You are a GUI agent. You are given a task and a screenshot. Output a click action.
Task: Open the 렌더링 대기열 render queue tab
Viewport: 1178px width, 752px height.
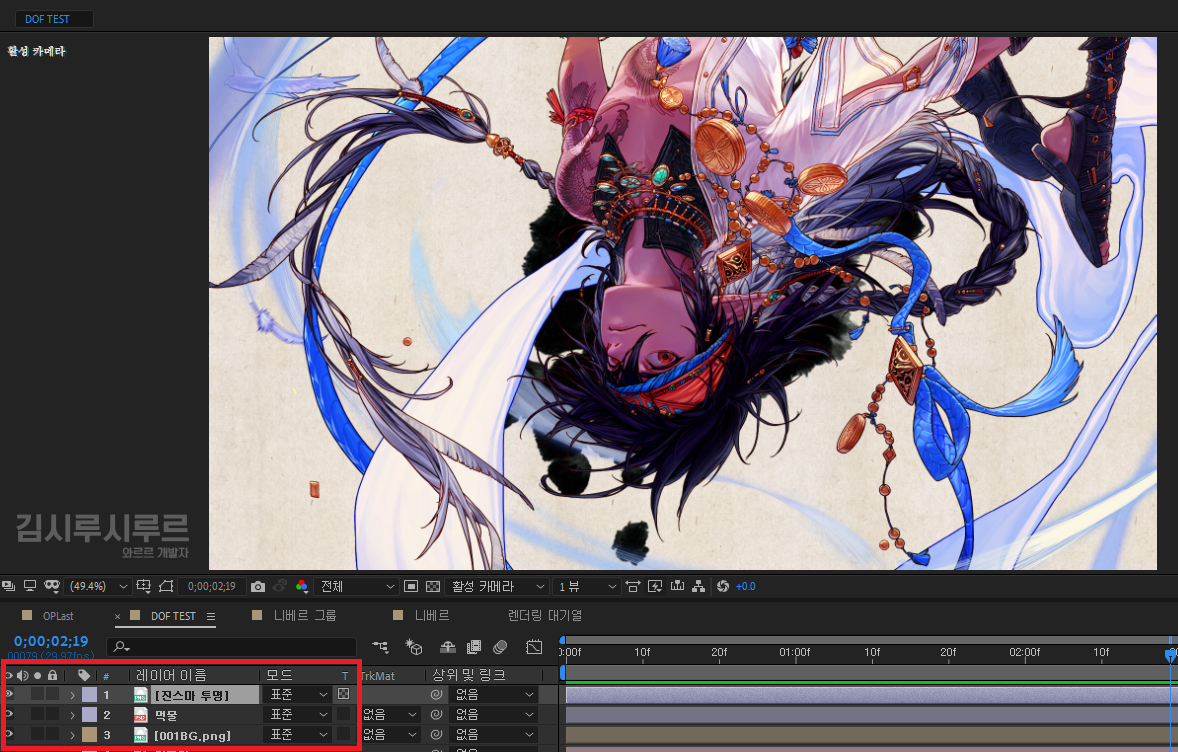(545, 616)
